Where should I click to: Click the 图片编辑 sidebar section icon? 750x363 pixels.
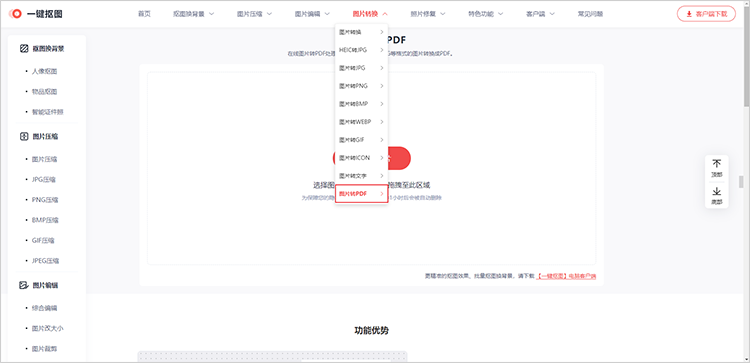[23, 285]
